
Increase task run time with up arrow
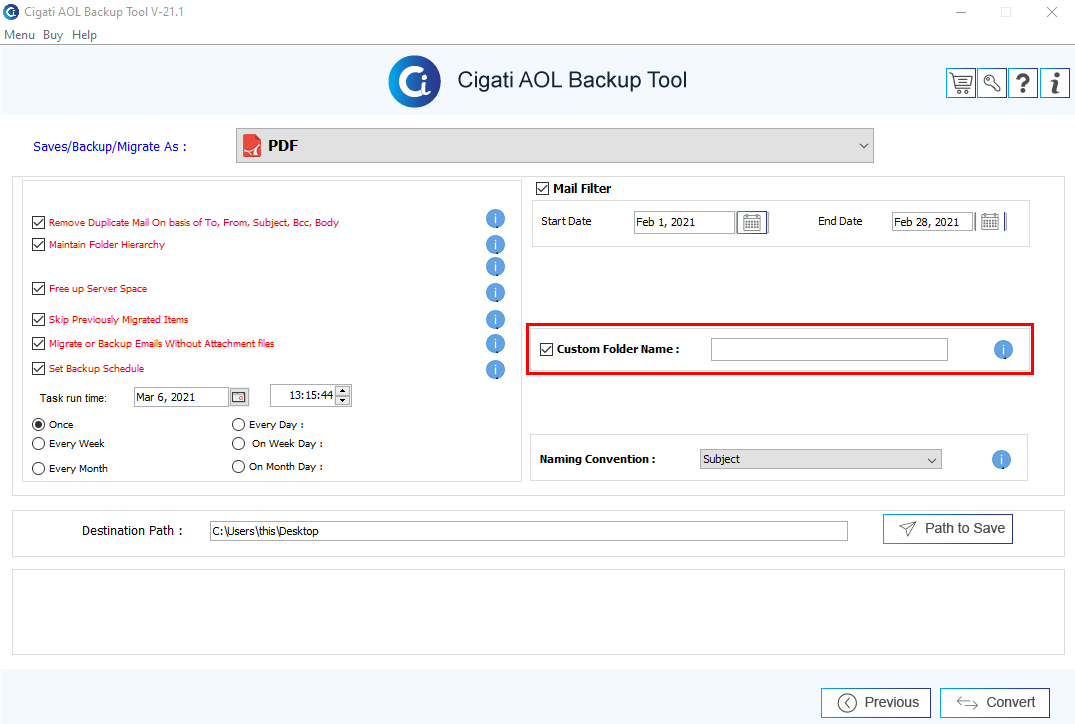343,391
